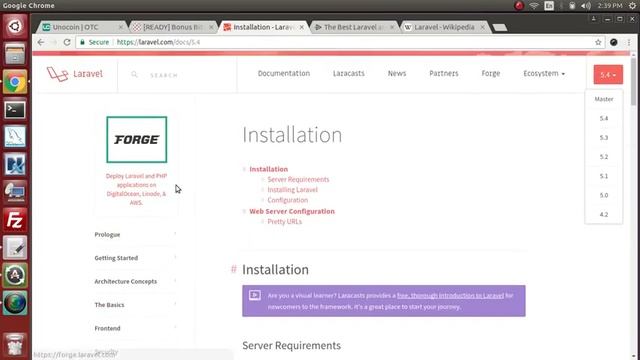The width and height of the screenshot is (640, 360).
Task: Expand The Basics sidebar section
Action: (136, 305)
